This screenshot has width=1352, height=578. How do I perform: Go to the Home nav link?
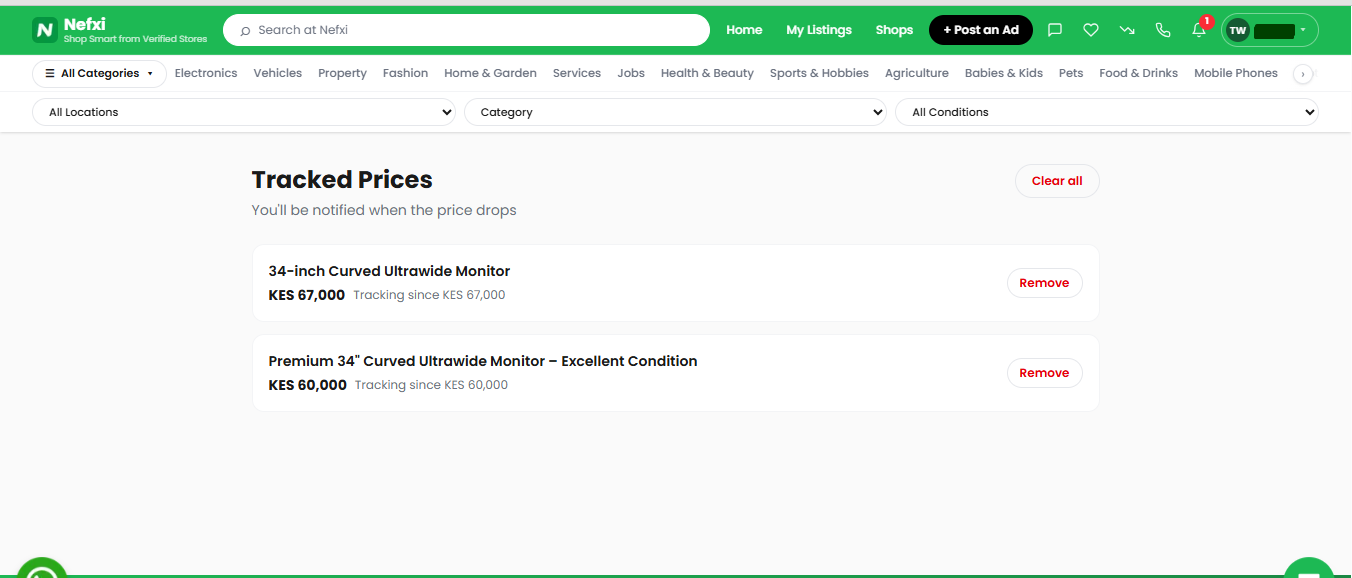click(x=744, y=30)
